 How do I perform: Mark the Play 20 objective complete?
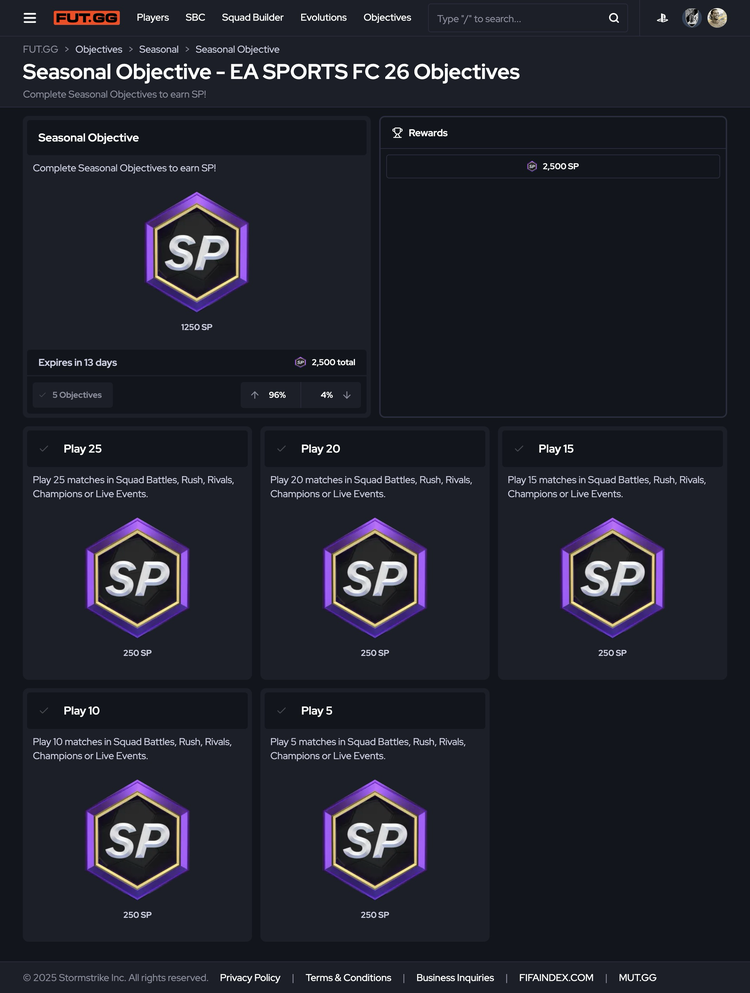pos(281,449)
